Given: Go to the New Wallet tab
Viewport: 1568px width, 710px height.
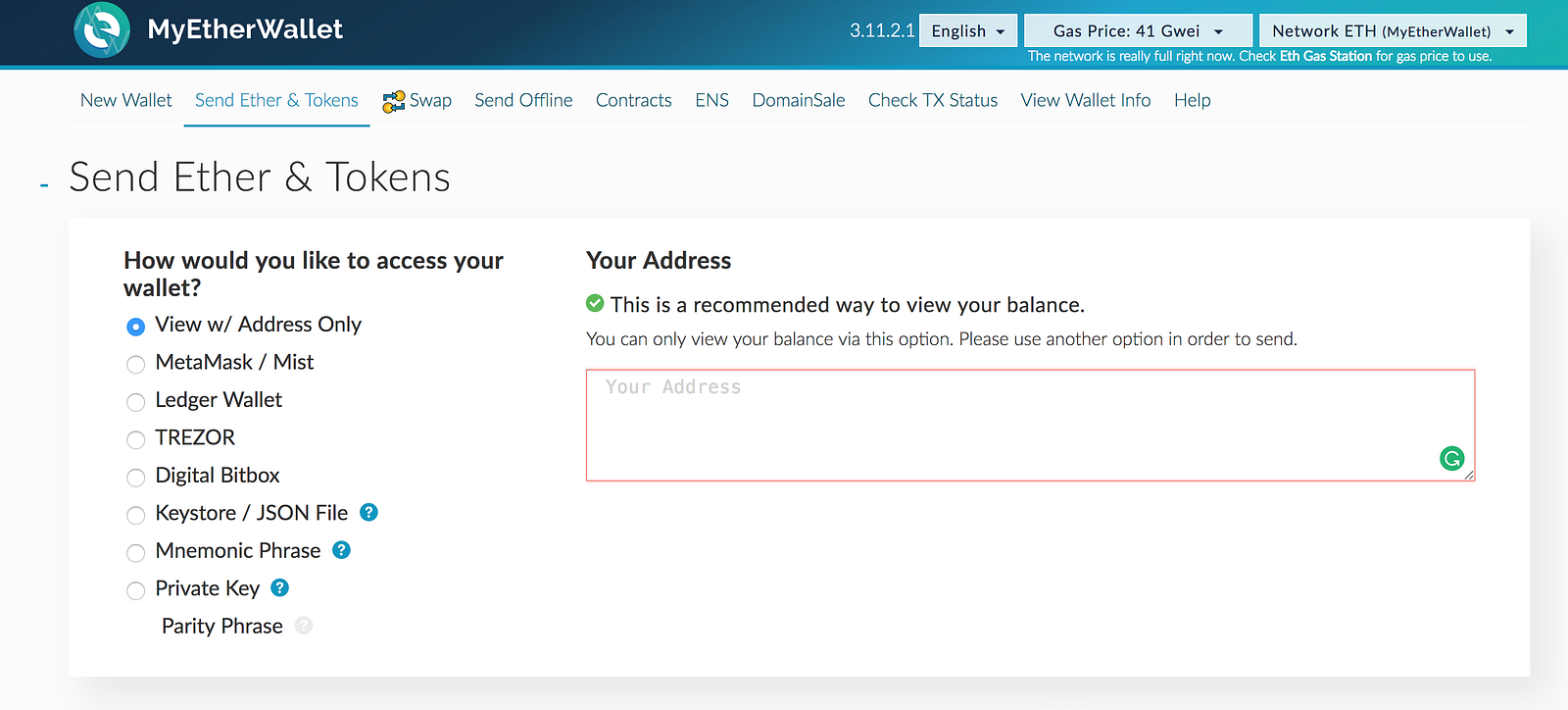Looking at the screenshot, I should 126,100.
